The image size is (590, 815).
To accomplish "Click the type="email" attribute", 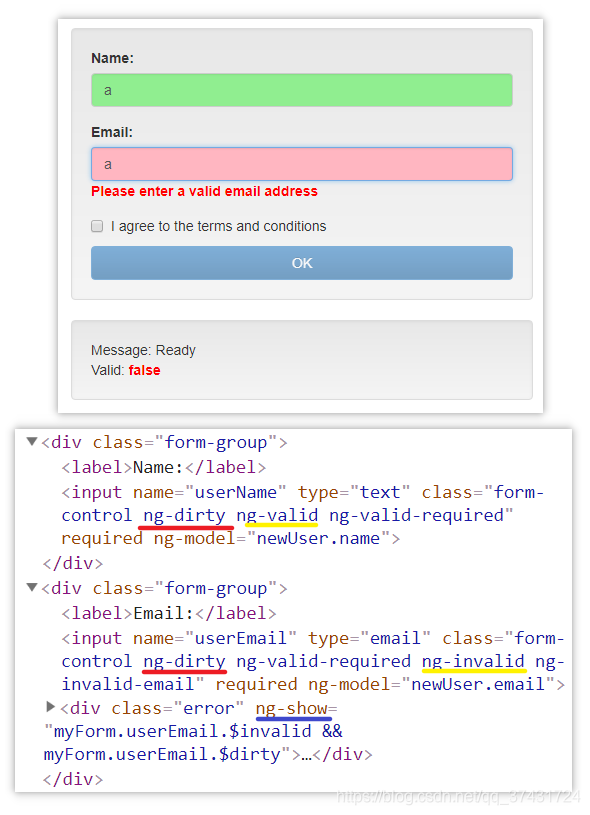I will point(369,638).
